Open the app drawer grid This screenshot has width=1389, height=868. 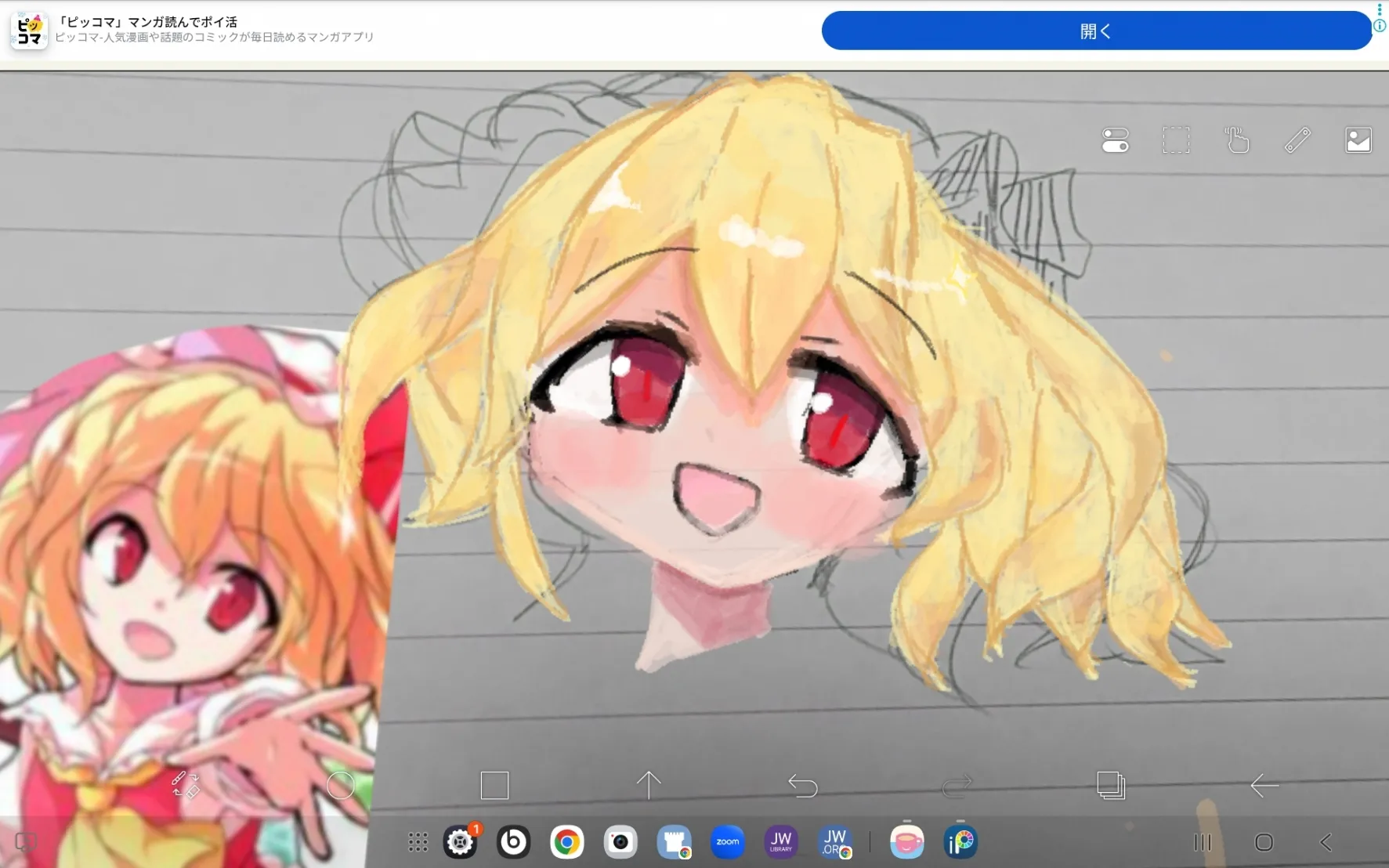point(418,842)
